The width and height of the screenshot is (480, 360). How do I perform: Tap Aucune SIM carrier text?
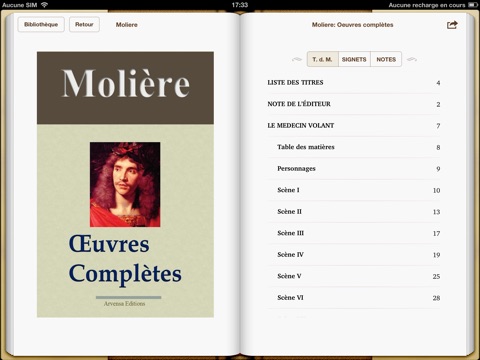coord(19,5)
